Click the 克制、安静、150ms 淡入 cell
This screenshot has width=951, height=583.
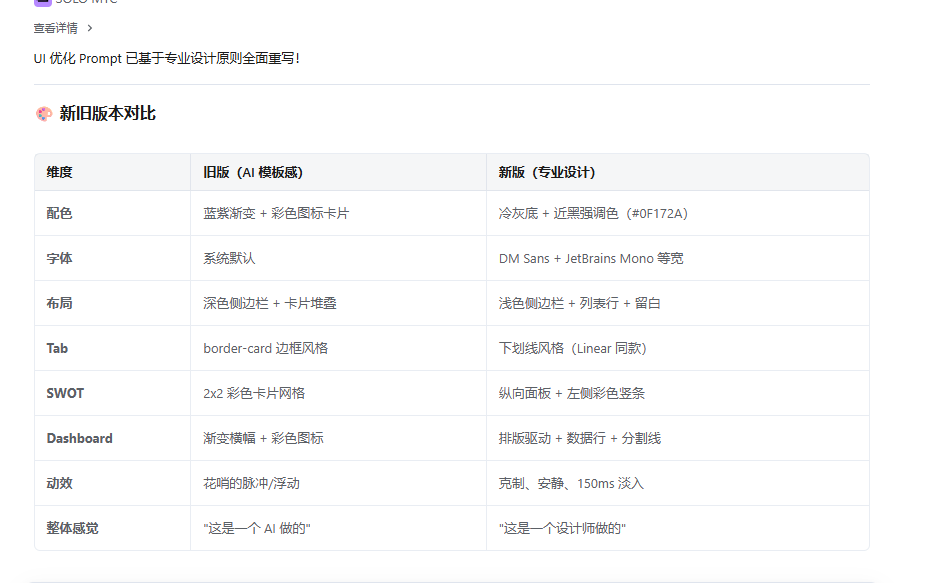pyautogui.click(x=571, y=483)
